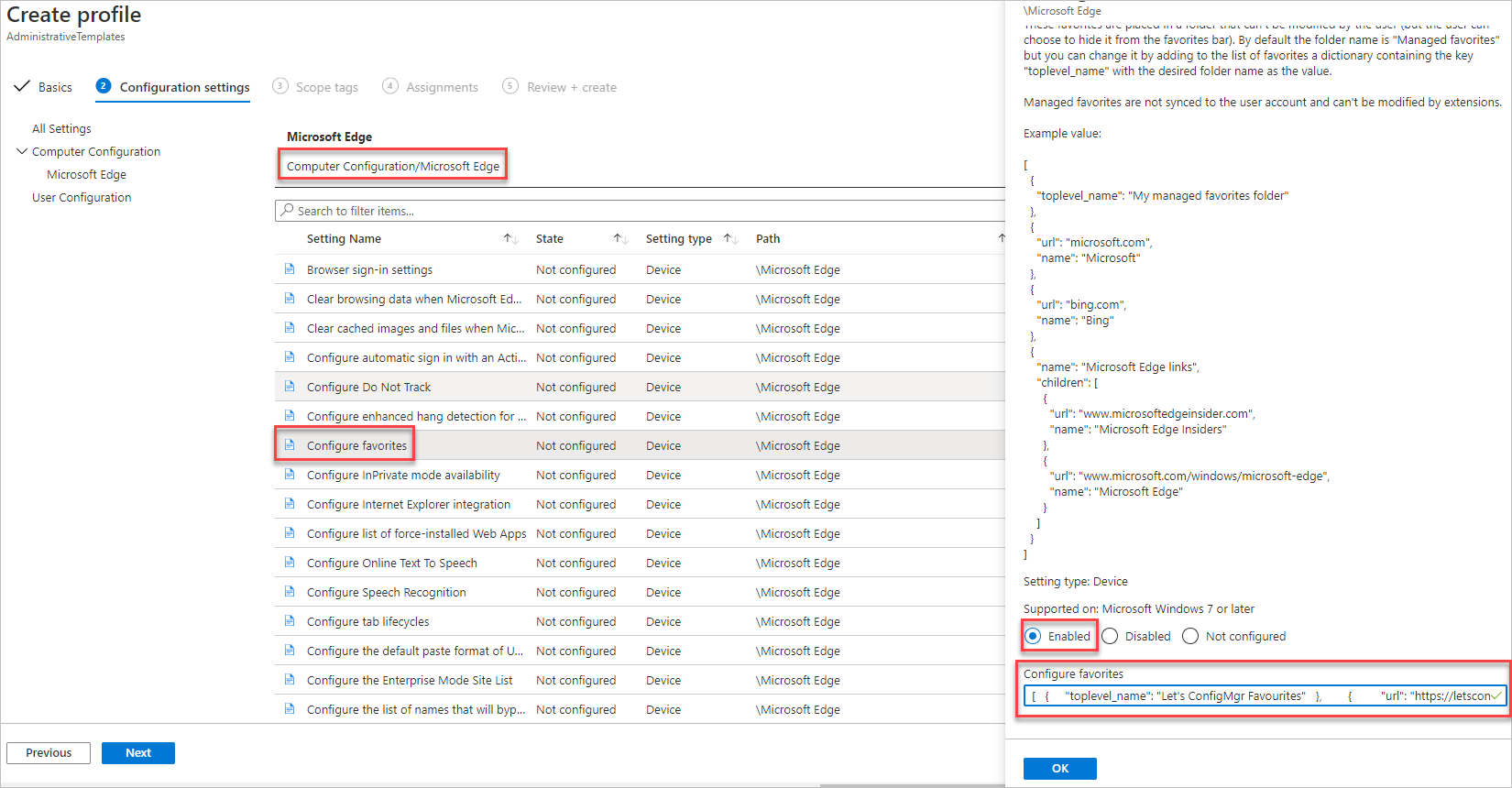Viewport: 1512px width, 788px height.
Task: Open Configure Do Not Track setting
Action: pos(368,387)
